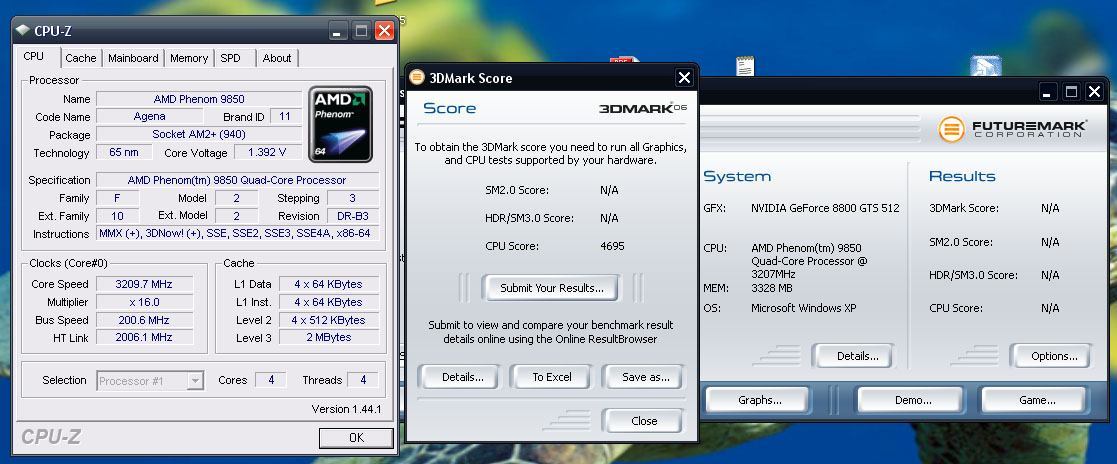This screenshot has width=1117, height=464.
Task: Select the CPU tab in CPU-Z
Action: tap(33, 56)
